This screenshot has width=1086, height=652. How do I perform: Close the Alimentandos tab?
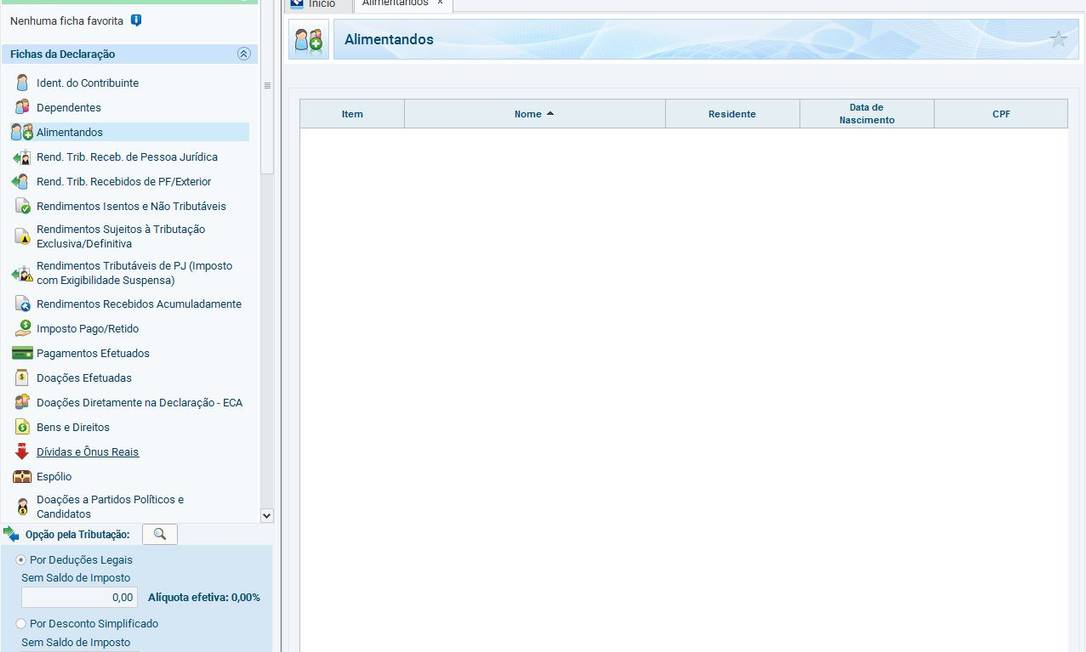tap(440, 3)
